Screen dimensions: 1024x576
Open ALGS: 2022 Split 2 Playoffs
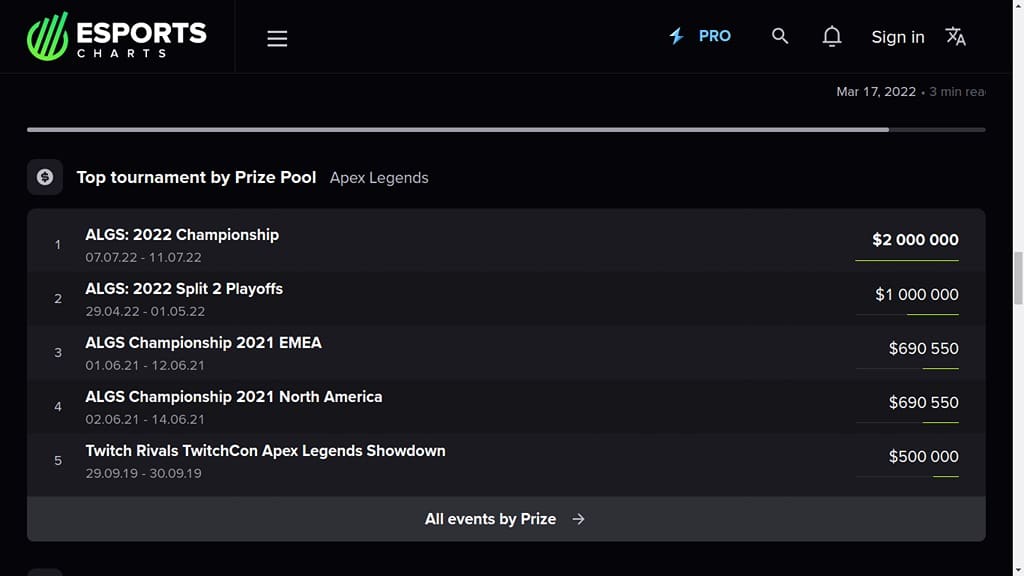[x=184, y=289]
